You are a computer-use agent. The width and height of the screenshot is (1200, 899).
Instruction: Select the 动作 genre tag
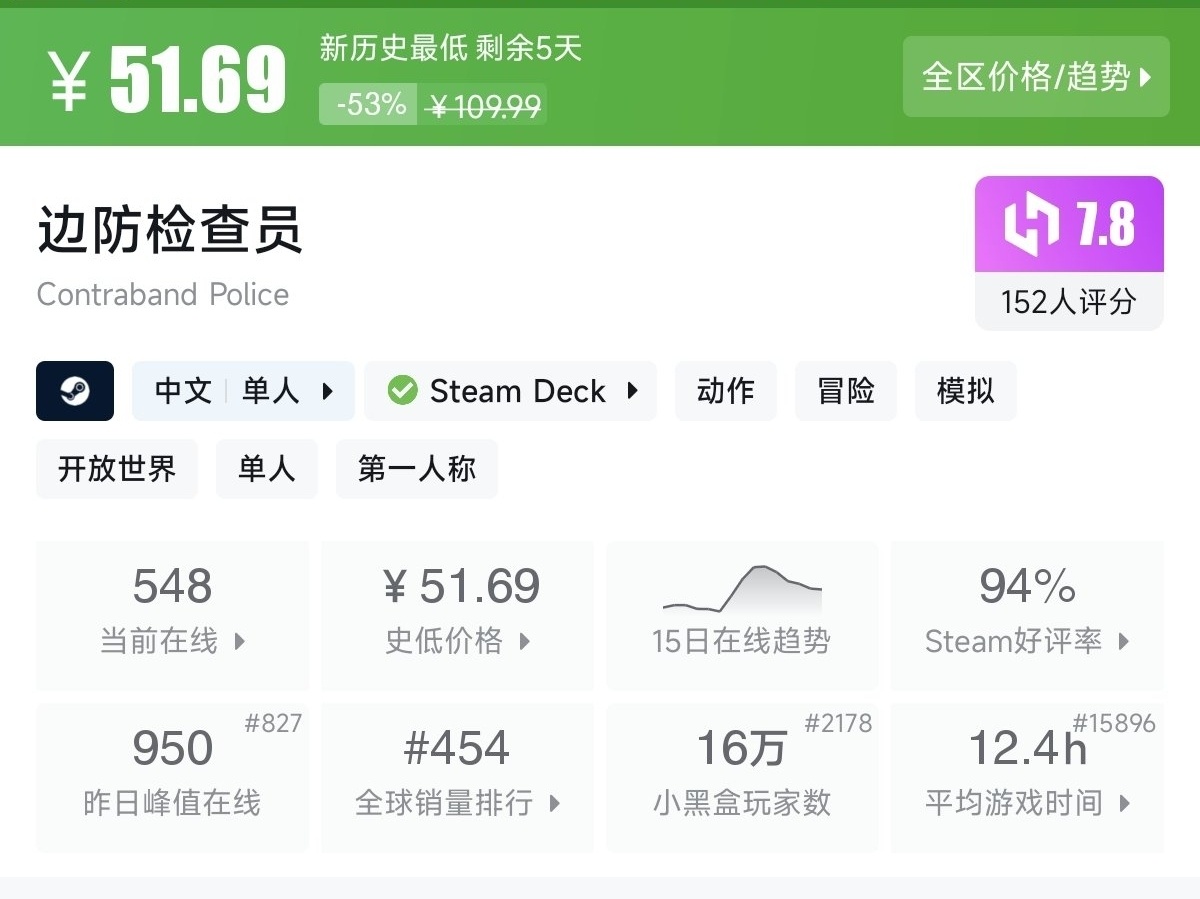pos(725,391)
